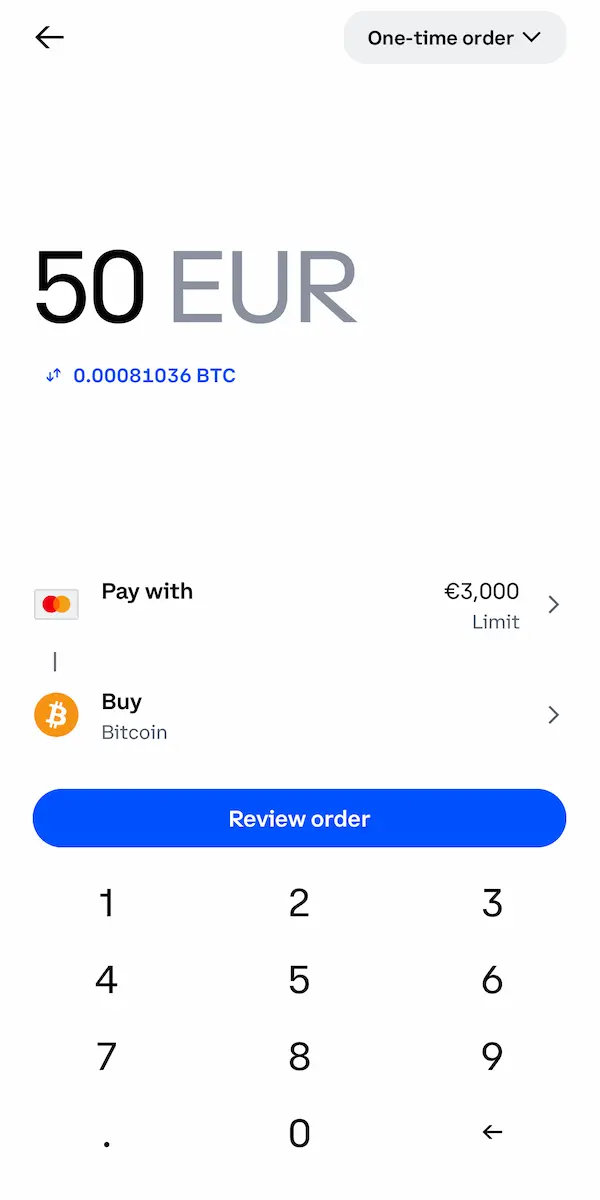
Task: Select the Buy Bitcoin row label
Action: tap(134, 716)
